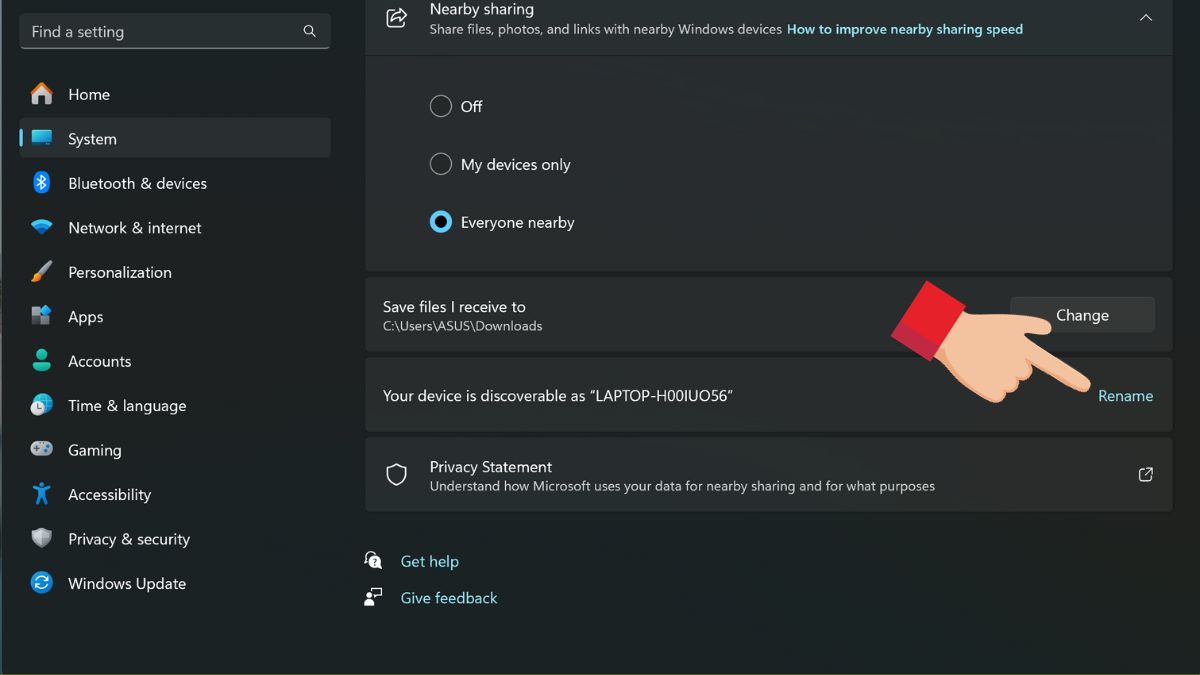Open the Privacy Statement external link icon
Image resolution: width=1200 pixels, height=675 pixels.
coord(1146,475)
